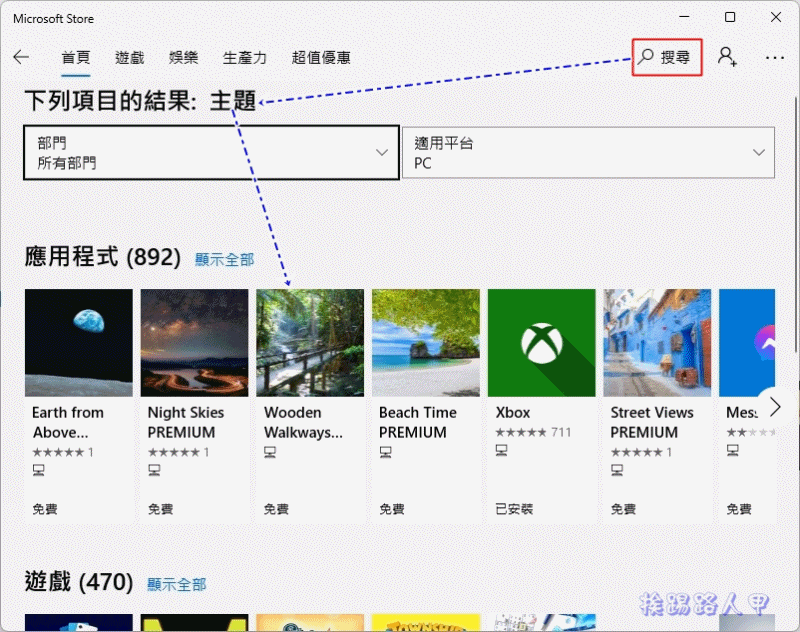Click the Messenger app logo tile
Screen dimensions: 800x632
tap(747, 343)
